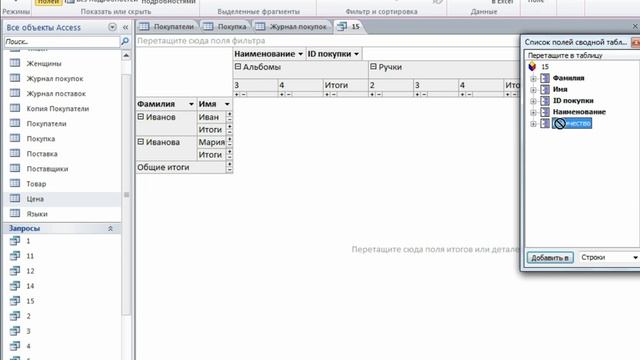This screenshot has height=360, width=640.
Task: Click query 14 icon under Запросы
Action: click(x=15, y=286)
